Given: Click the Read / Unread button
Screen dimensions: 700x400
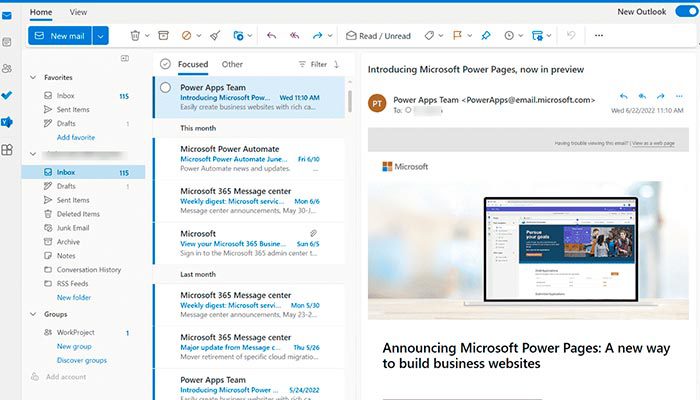Looking at the screenshot, I should click(x=378, y=35).
